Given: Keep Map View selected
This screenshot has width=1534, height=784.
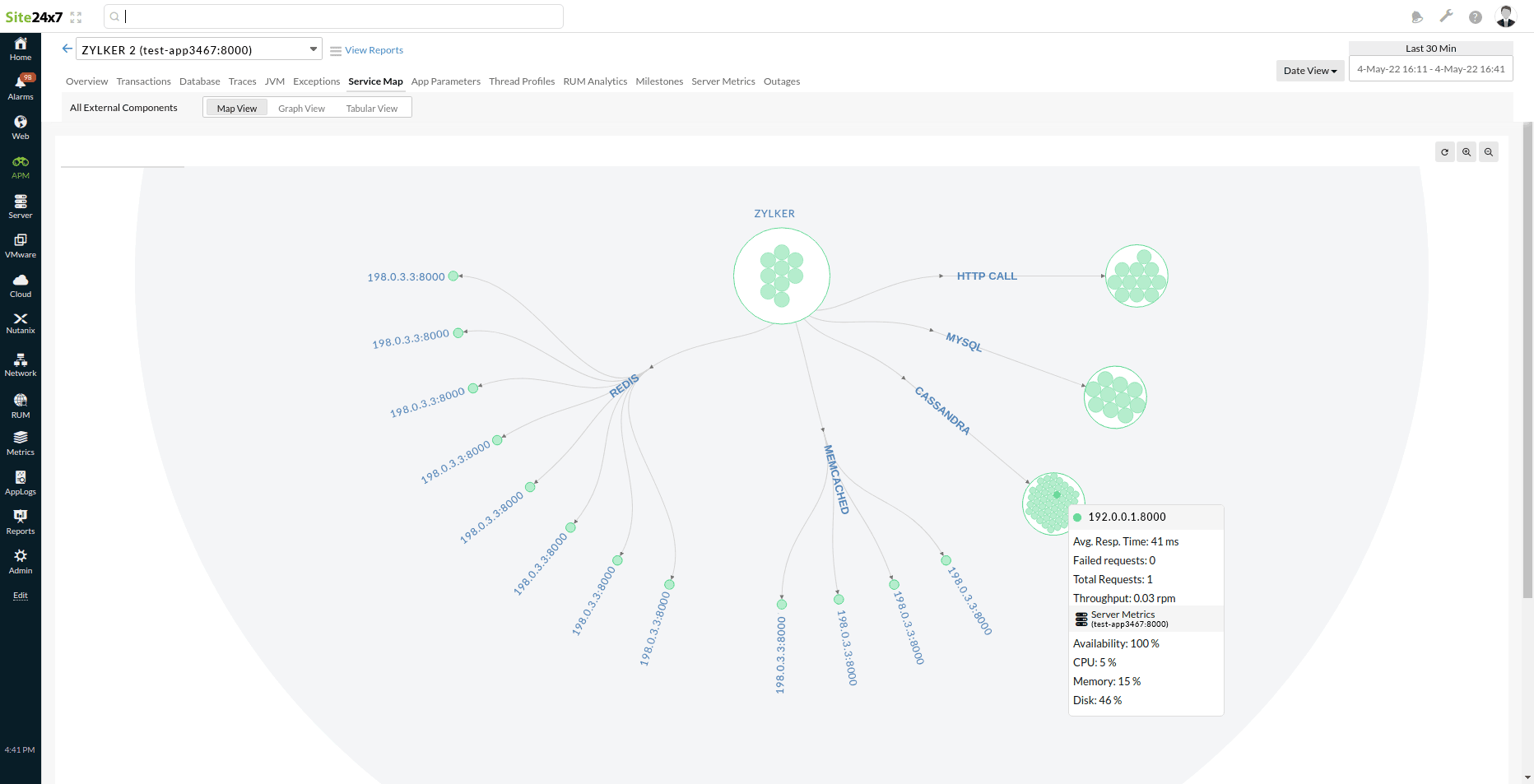Looking at the screenshot, I should pos(236,108).
